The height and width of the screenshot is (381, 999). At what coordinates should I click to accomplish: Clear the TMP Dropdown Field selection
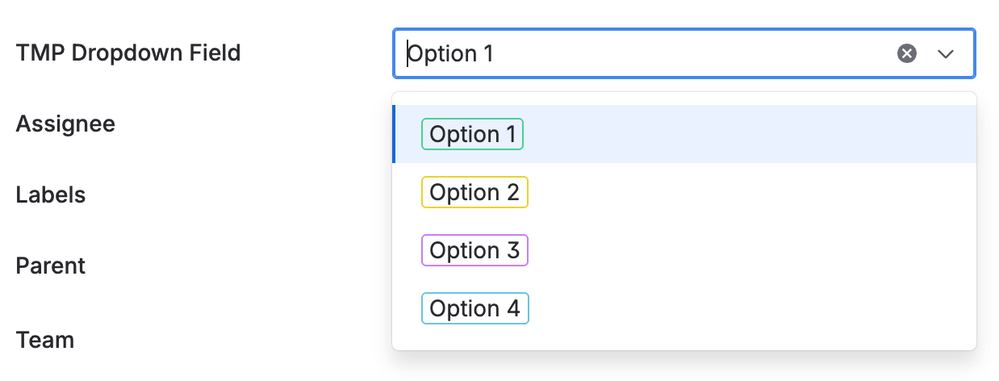click(x=907, y=54)
